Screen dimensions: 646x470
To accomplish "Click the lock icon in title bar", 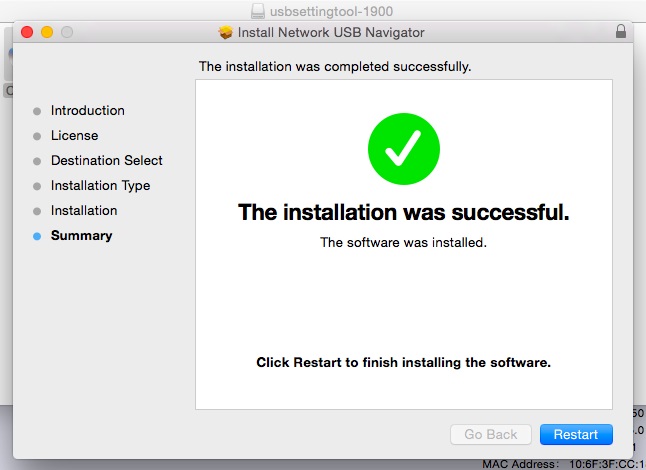I will click(621, 31).
